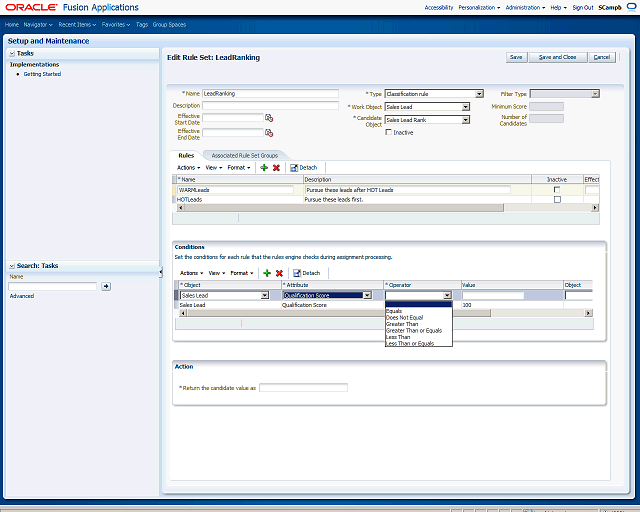
Task: Delete the condition with the red X icon
Action: coord(279,273)
